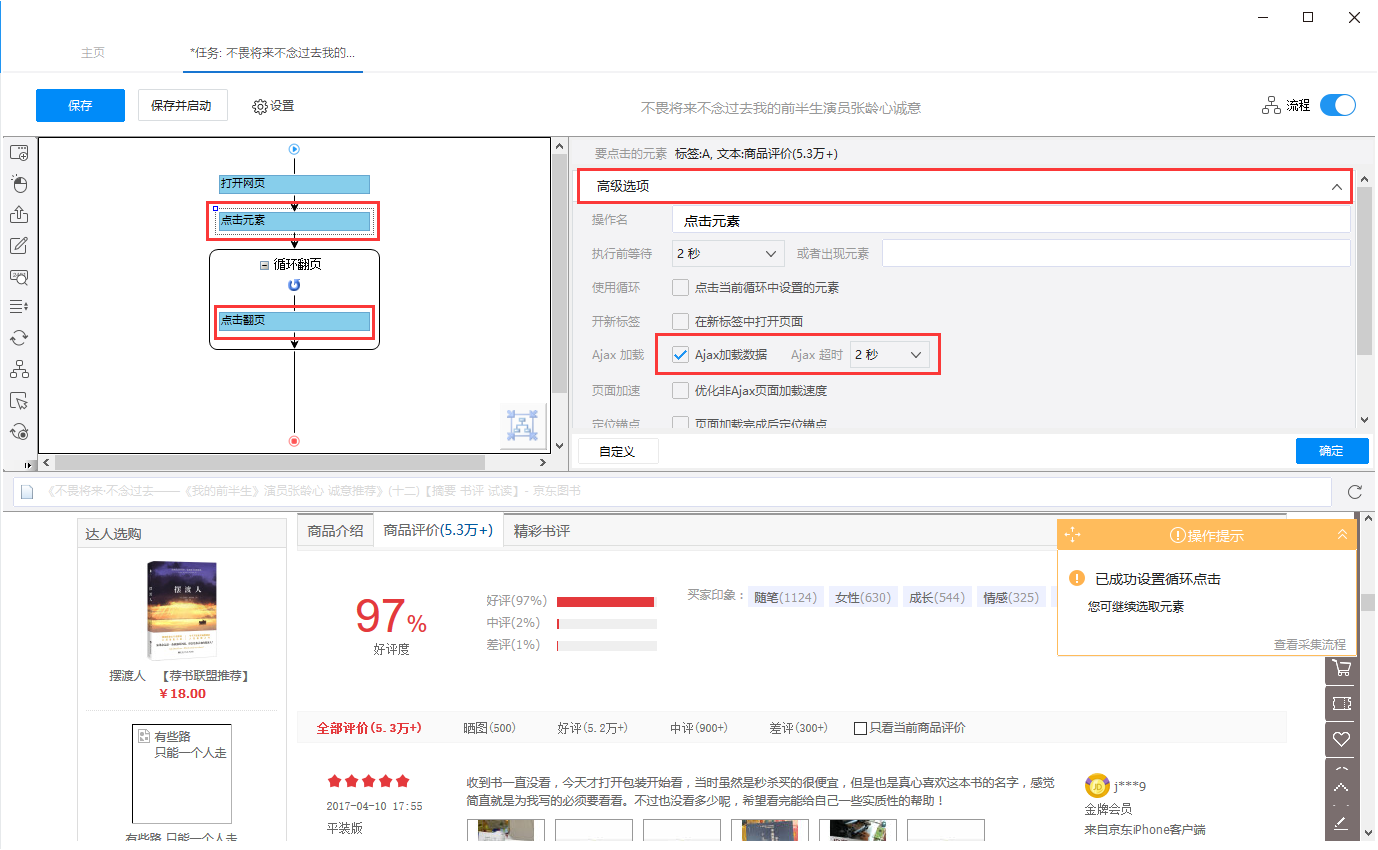Toggle the 流程 workflow switch
Image resolution: width=1378 pixels, height=850 pixels.
[x=1337, y=105]
